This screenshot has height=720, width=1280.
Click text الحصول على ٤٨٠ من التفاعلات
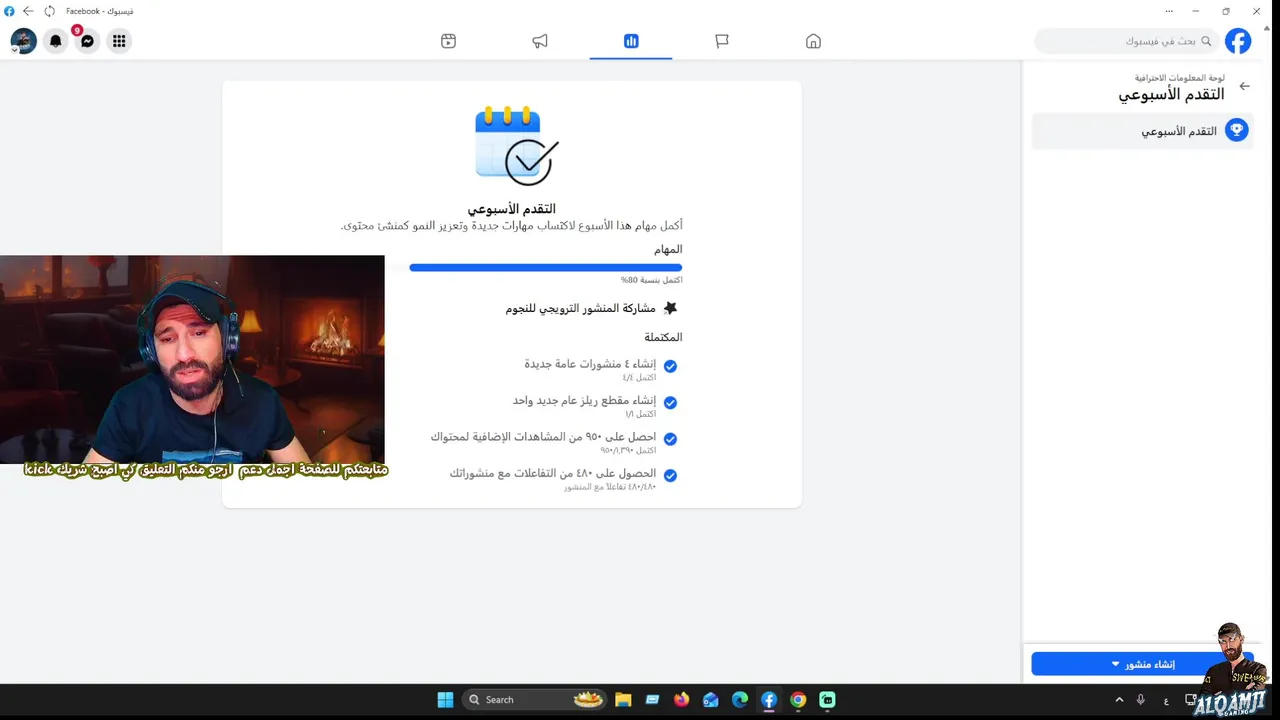click(553, 473)
